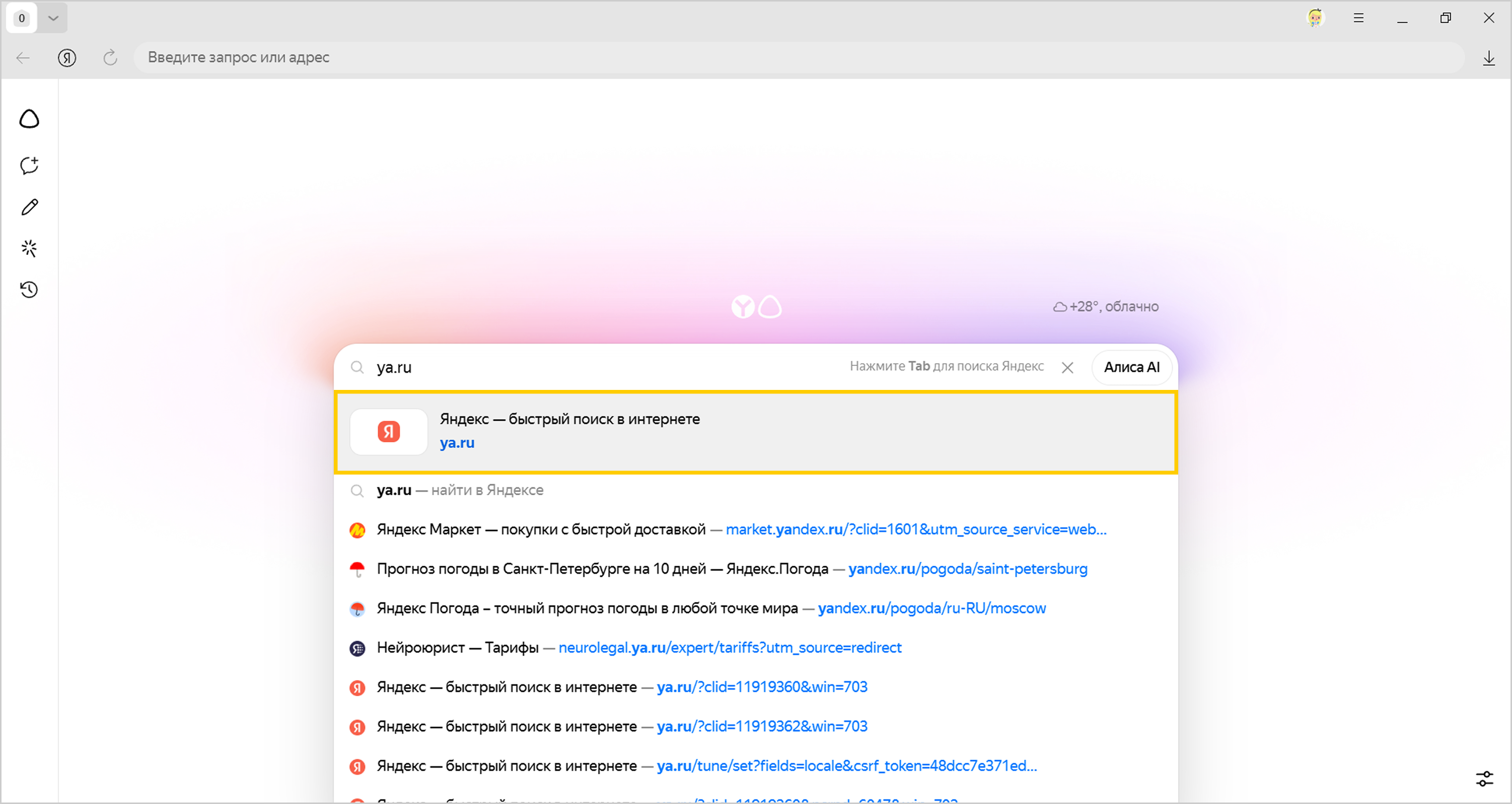
Task: Go back to previous page
Action: tap(23, 57)
